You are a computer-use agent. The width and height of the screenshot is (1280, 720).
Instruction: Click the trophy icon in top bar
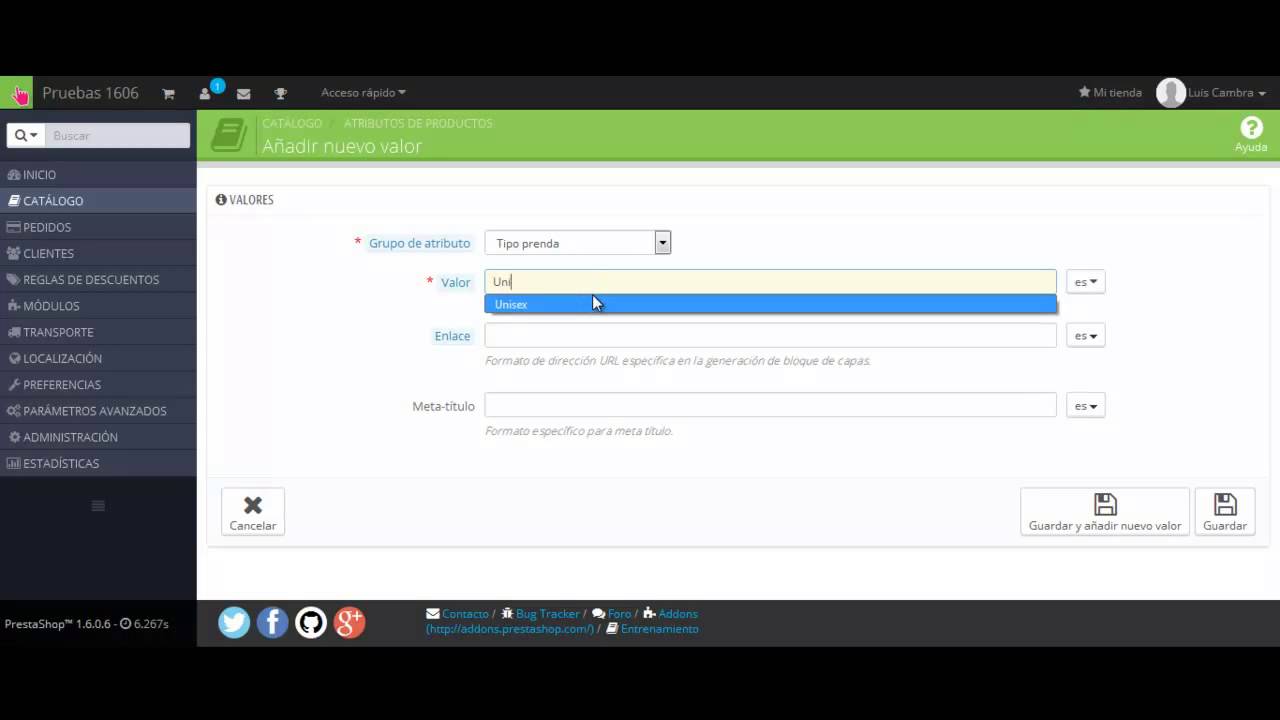click(x=280, y=94)
